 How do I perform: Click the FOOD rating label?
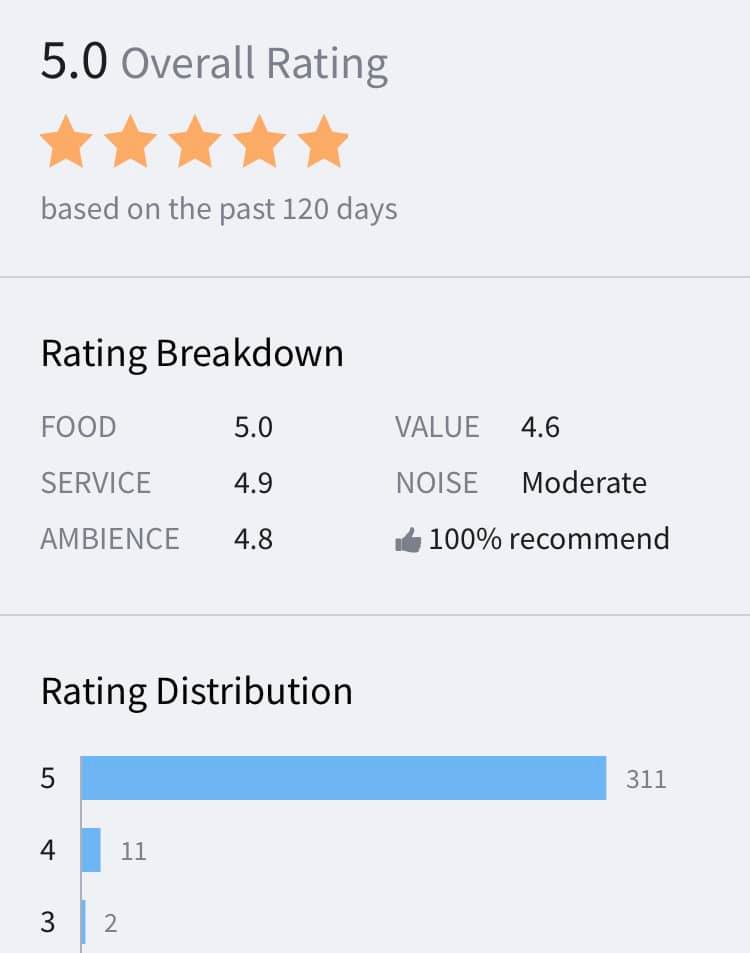(78, 427)
